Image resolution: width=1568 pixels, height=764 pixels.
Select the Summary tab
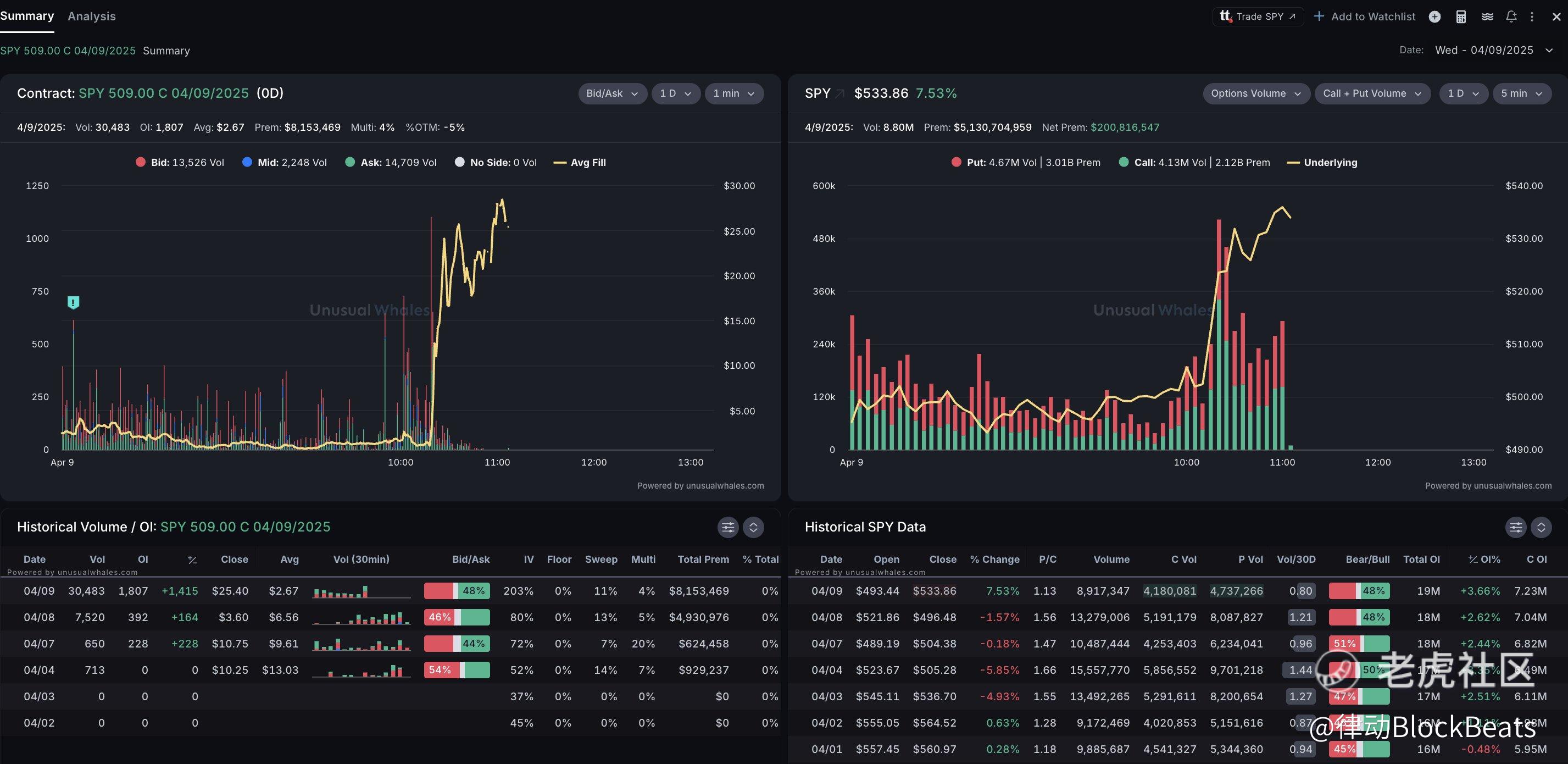point(27,16)
